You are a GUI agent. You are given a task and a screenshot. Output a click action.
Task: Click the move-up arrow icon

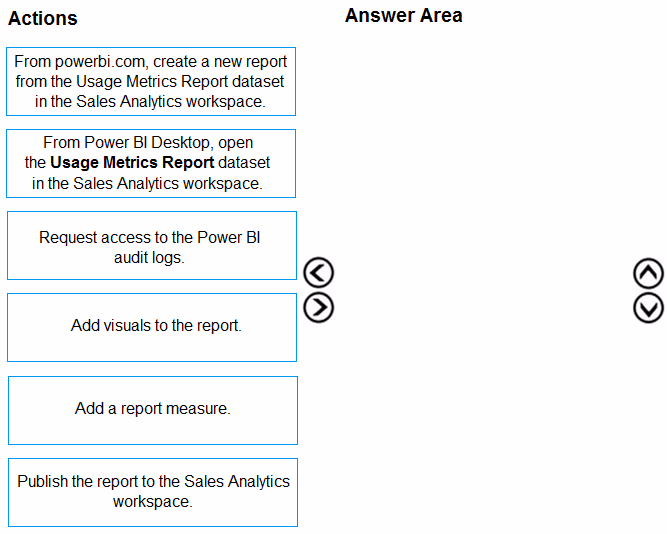tap(648, 273)
